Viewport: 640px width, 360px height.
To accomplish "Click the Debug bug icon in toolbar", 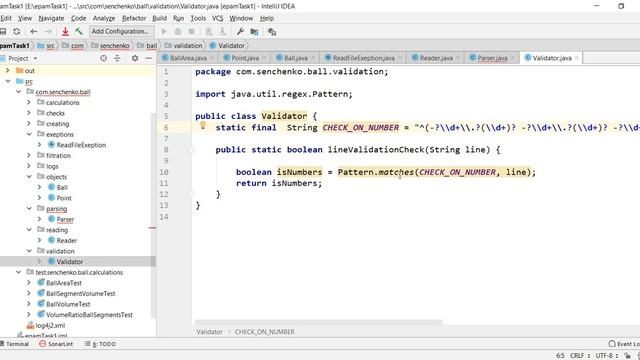I will [x=178, y=31].
